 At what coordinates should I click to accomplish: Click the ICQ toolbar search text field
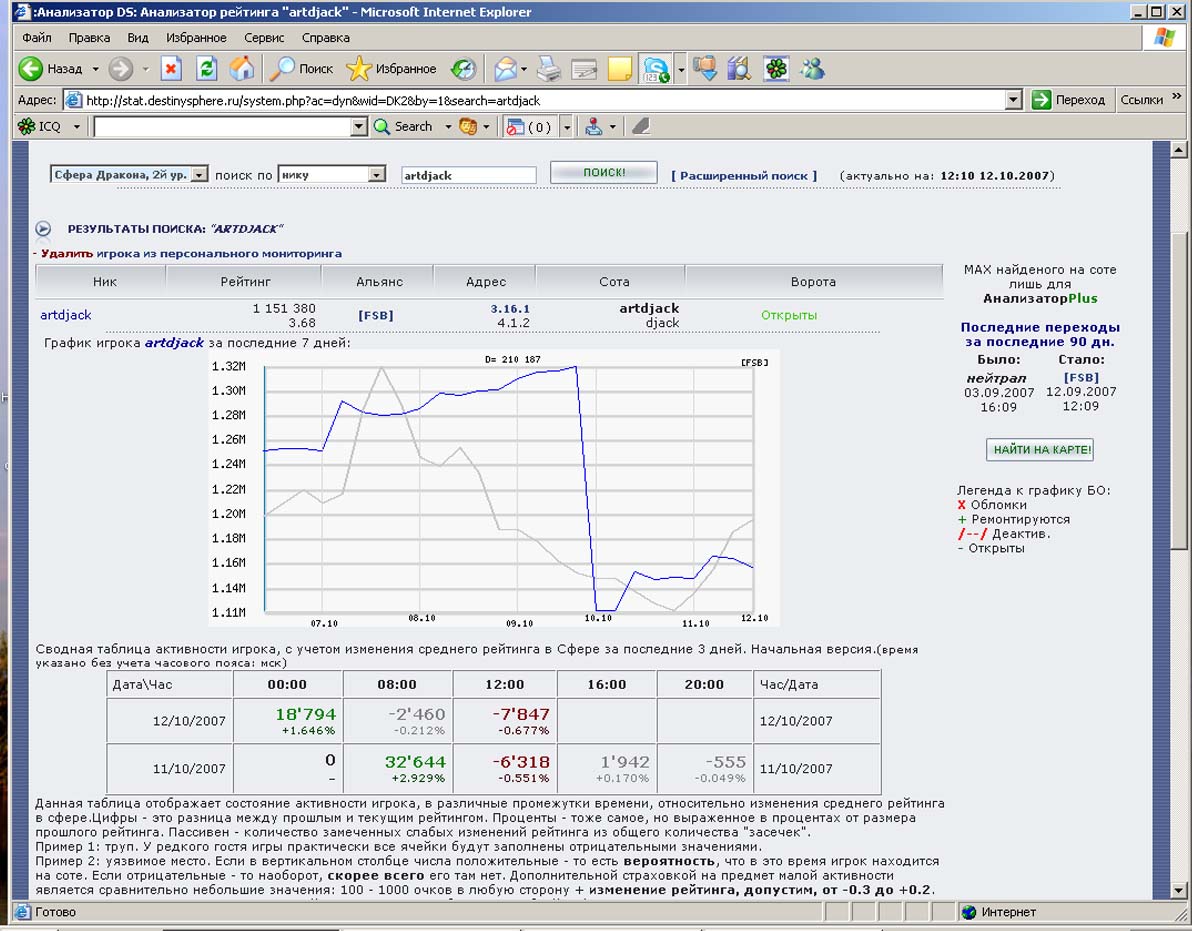coord(223,127)
